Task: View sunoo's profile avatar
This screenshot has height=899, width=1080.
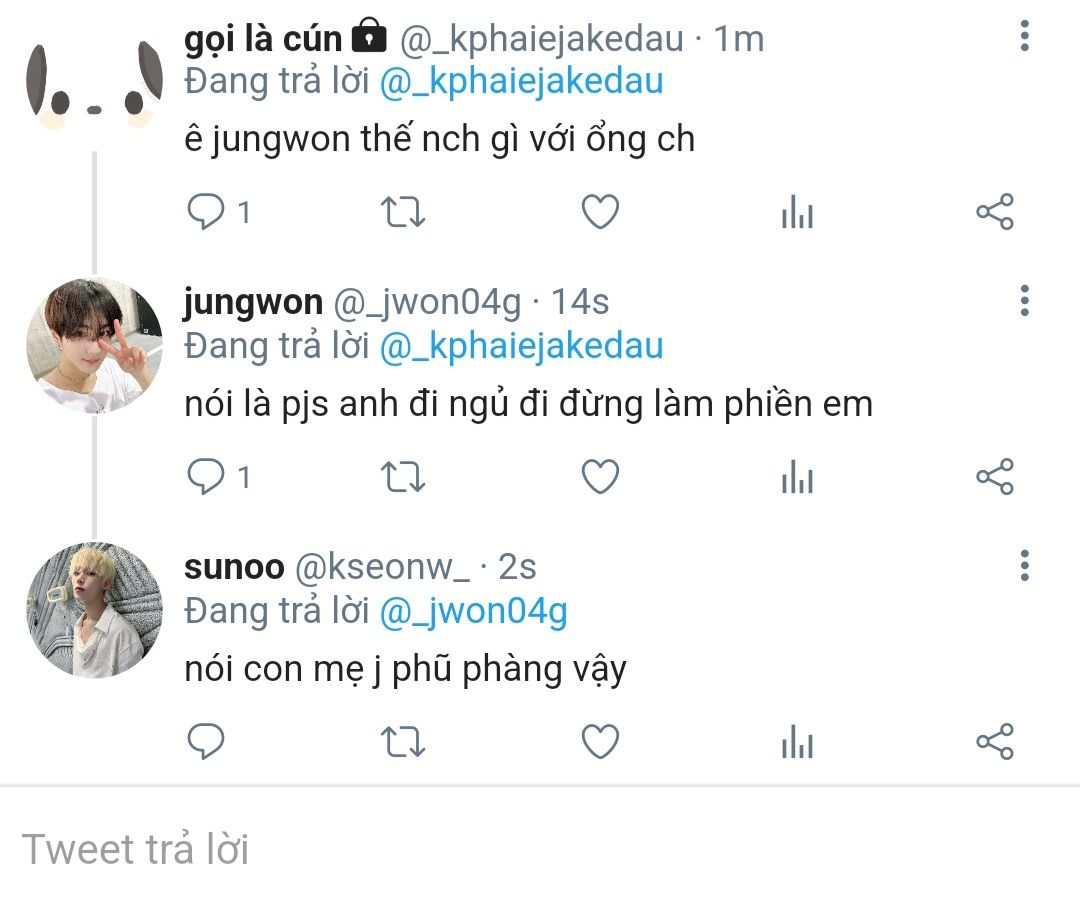Action: coord(94,610)
